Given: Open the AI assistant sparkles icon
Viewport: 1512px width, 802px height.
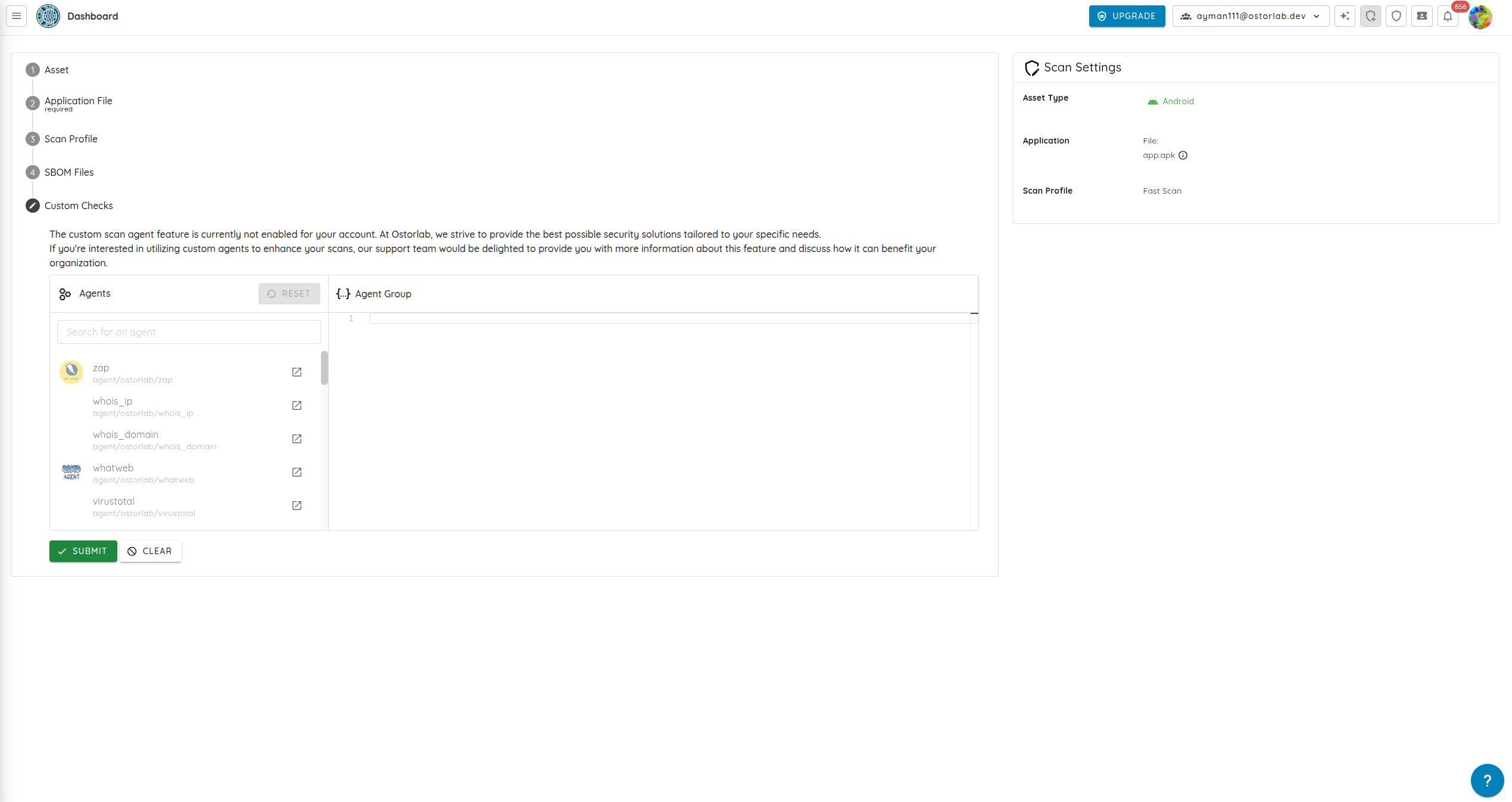Looking at the screenshot, I should (1344, 16).
